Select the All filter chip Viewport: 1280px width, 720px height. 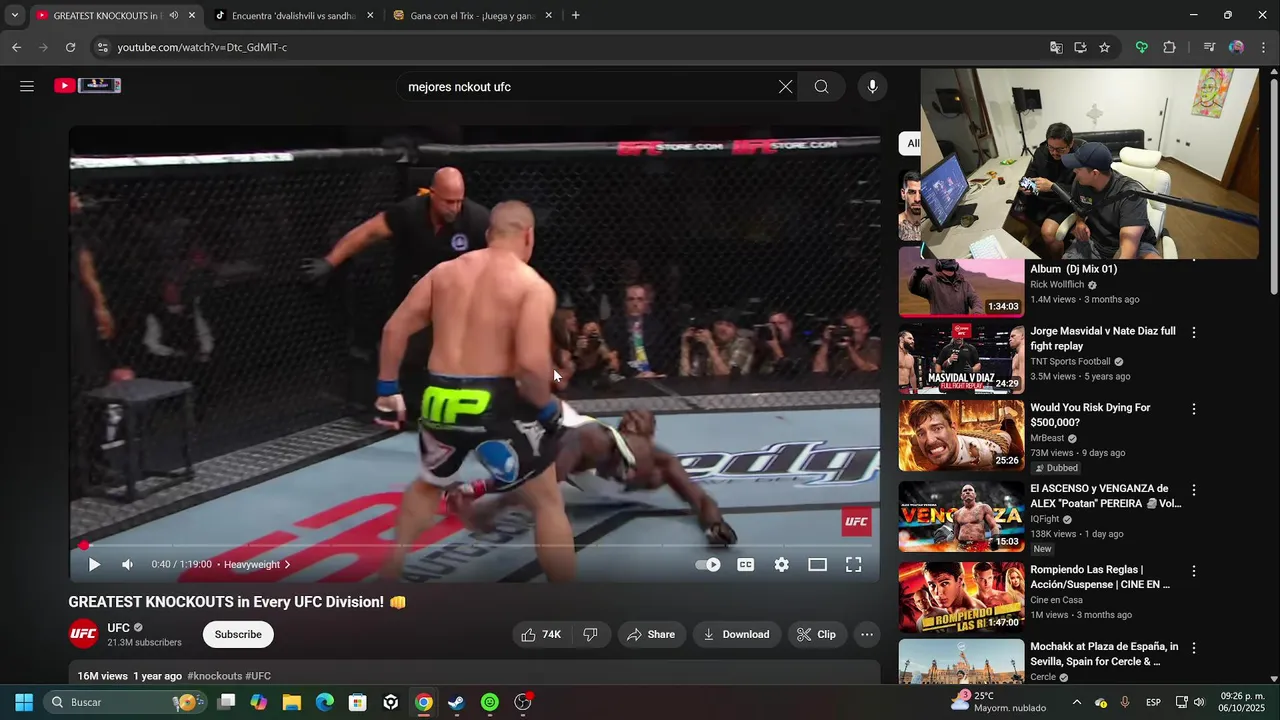(910, 143)
